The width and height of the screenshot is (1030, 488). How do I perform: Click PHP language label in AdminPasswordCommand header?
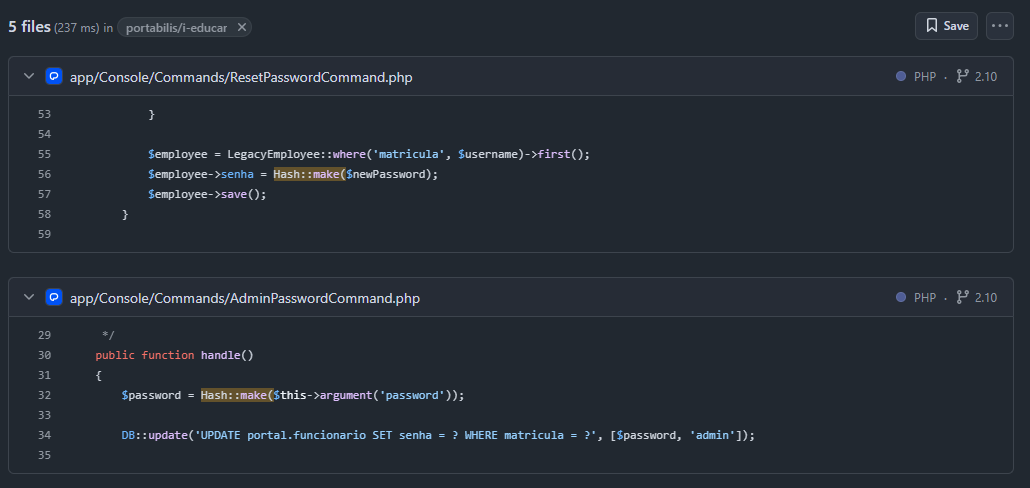925,298
